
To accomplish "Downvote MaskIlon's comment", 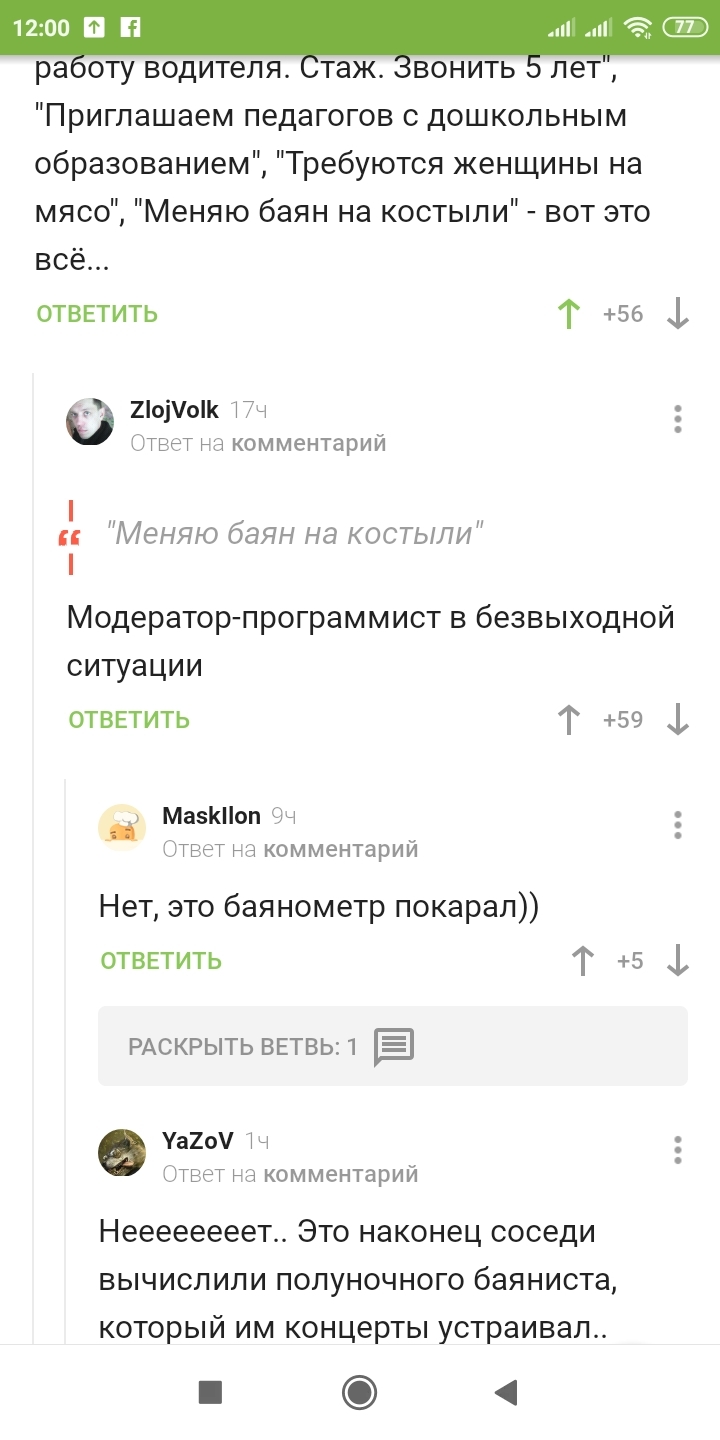I will click(x=678, y=961).
